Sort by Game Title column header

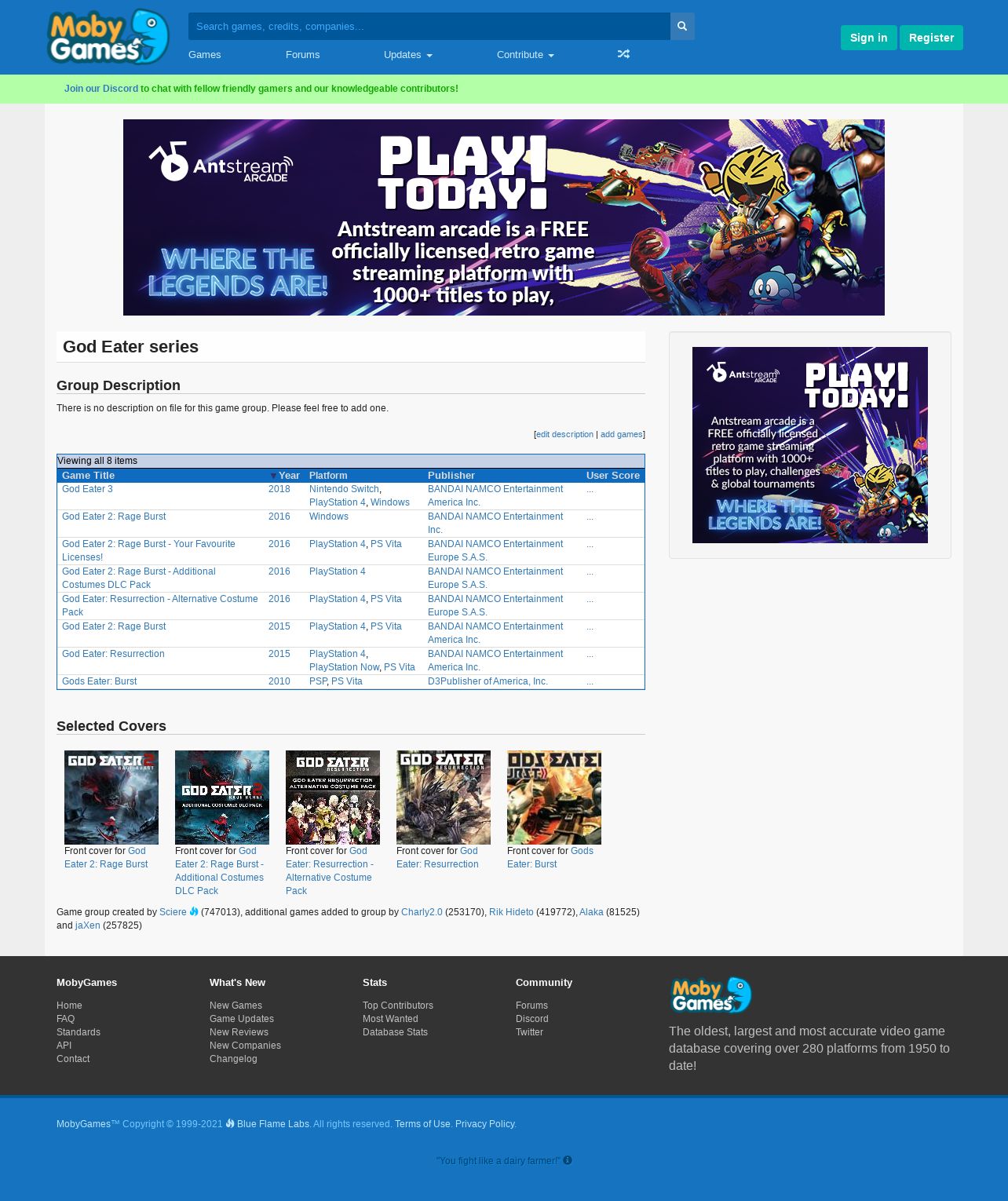tap(88, 476)
